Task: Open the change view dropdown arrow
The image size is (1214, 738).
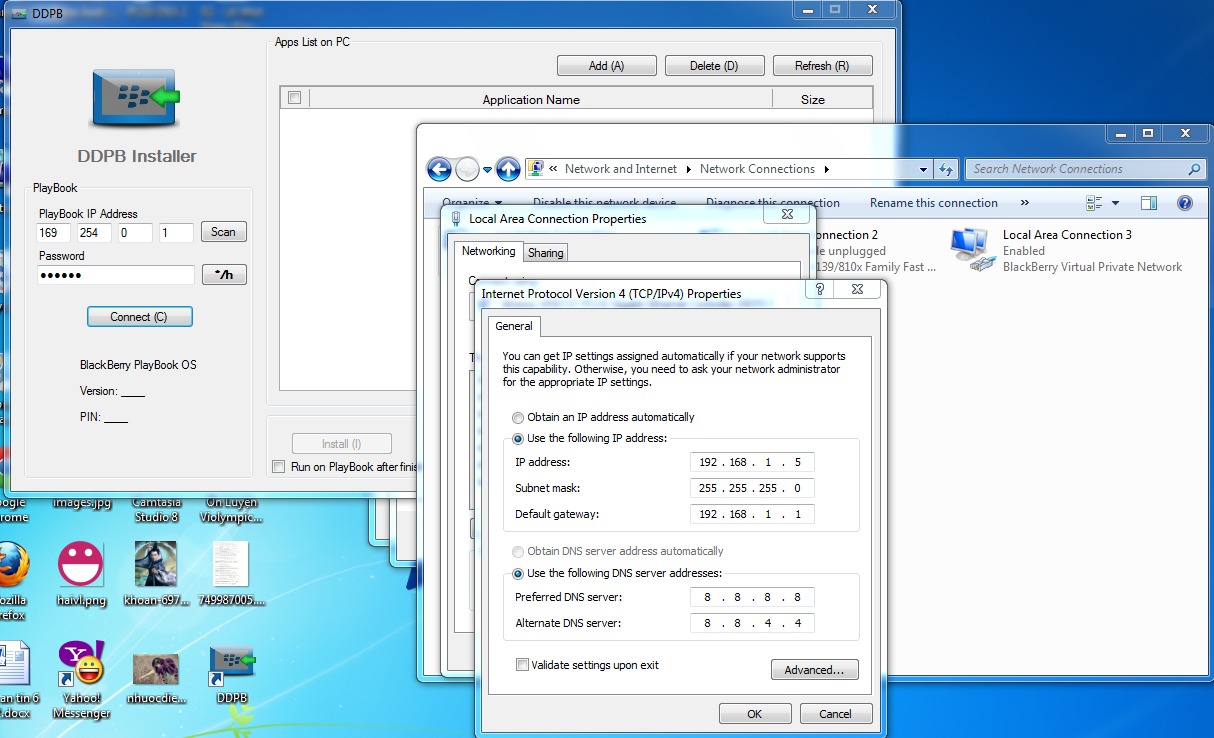Action: [x=1116, y=203]
